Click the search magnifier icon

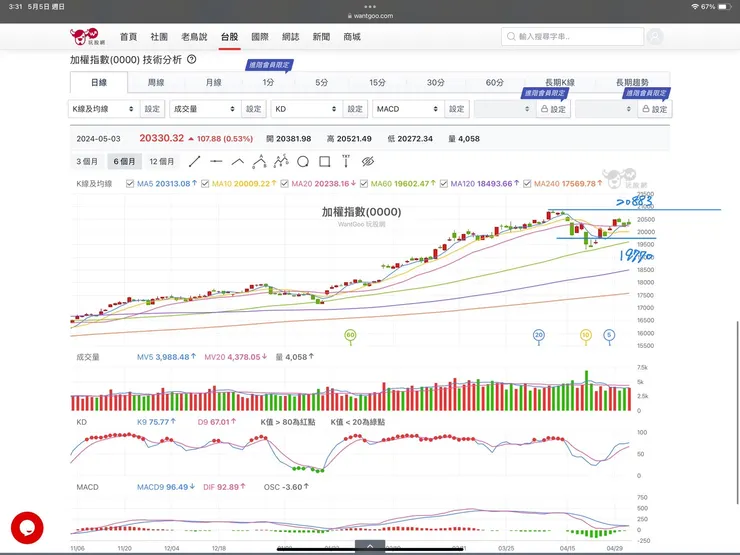[511, 36]
